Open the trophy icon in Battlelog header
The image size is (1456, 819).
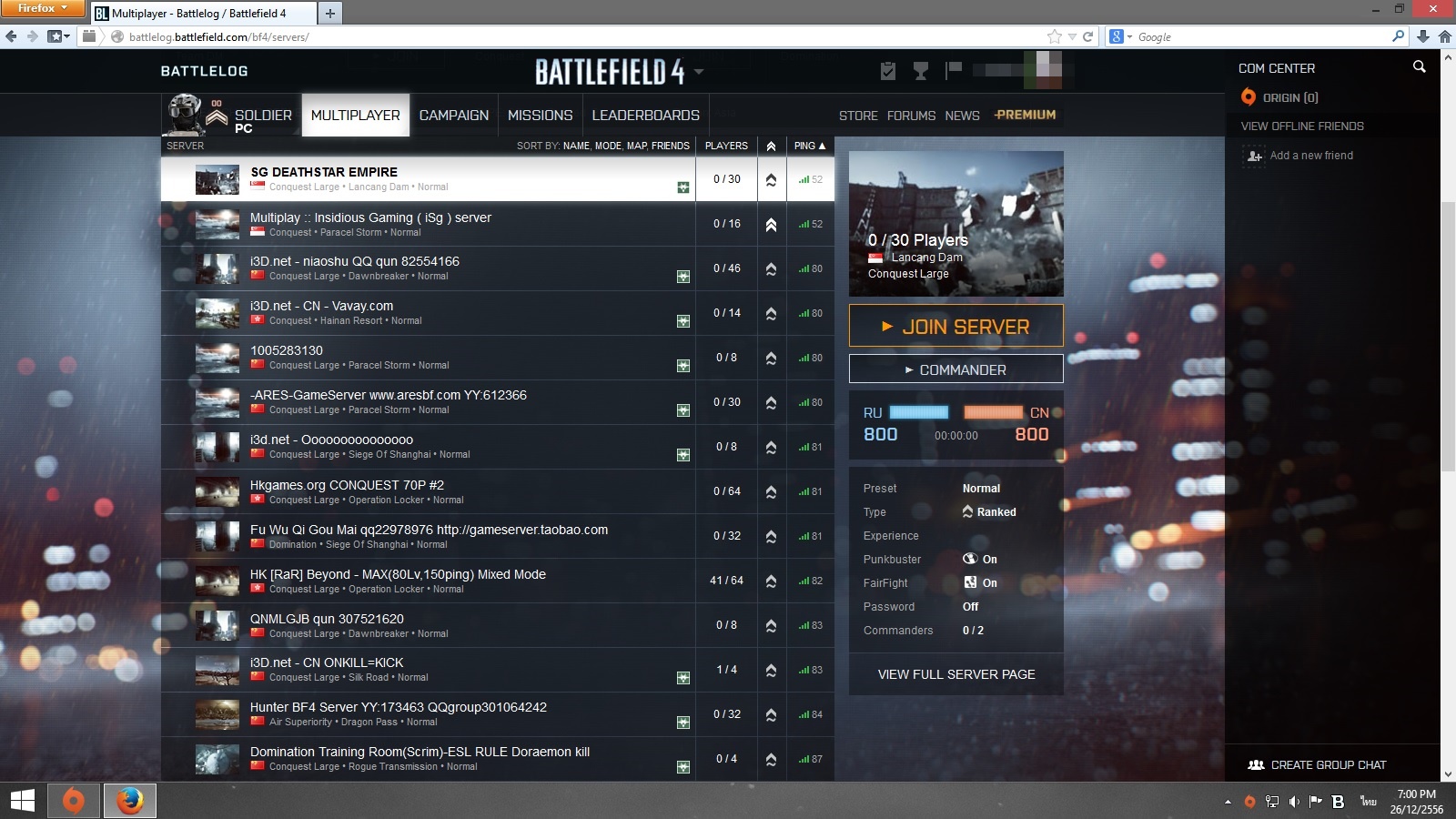(921, 71)
